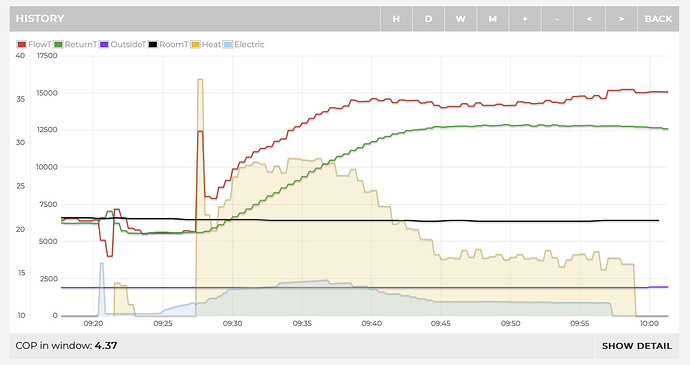This screenshot has width=690, height=365.
Task: Click the COP in window value
Action: pos(106,346)
